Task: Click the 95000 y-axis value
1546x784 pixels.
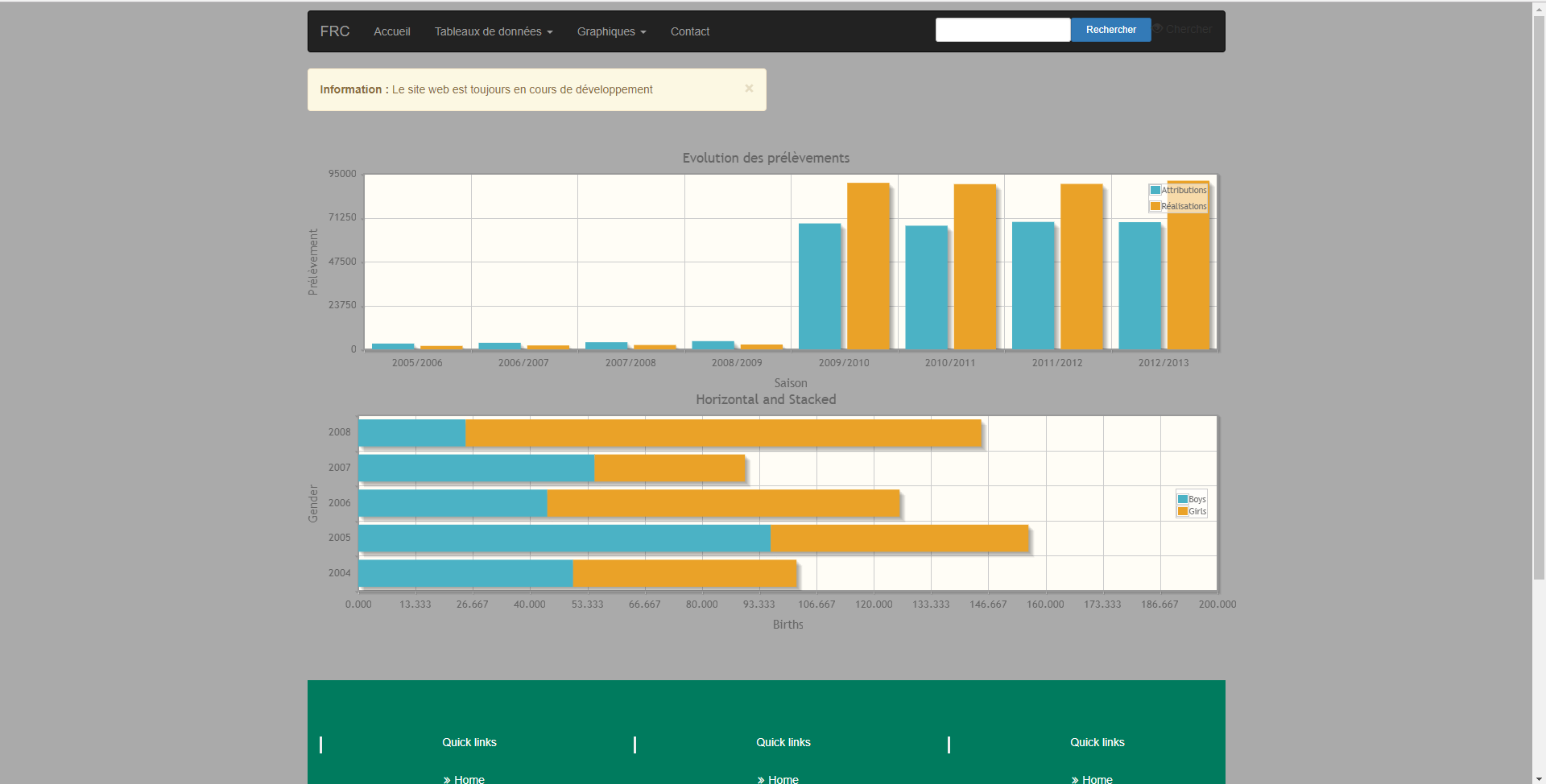Action: (342, 174)
